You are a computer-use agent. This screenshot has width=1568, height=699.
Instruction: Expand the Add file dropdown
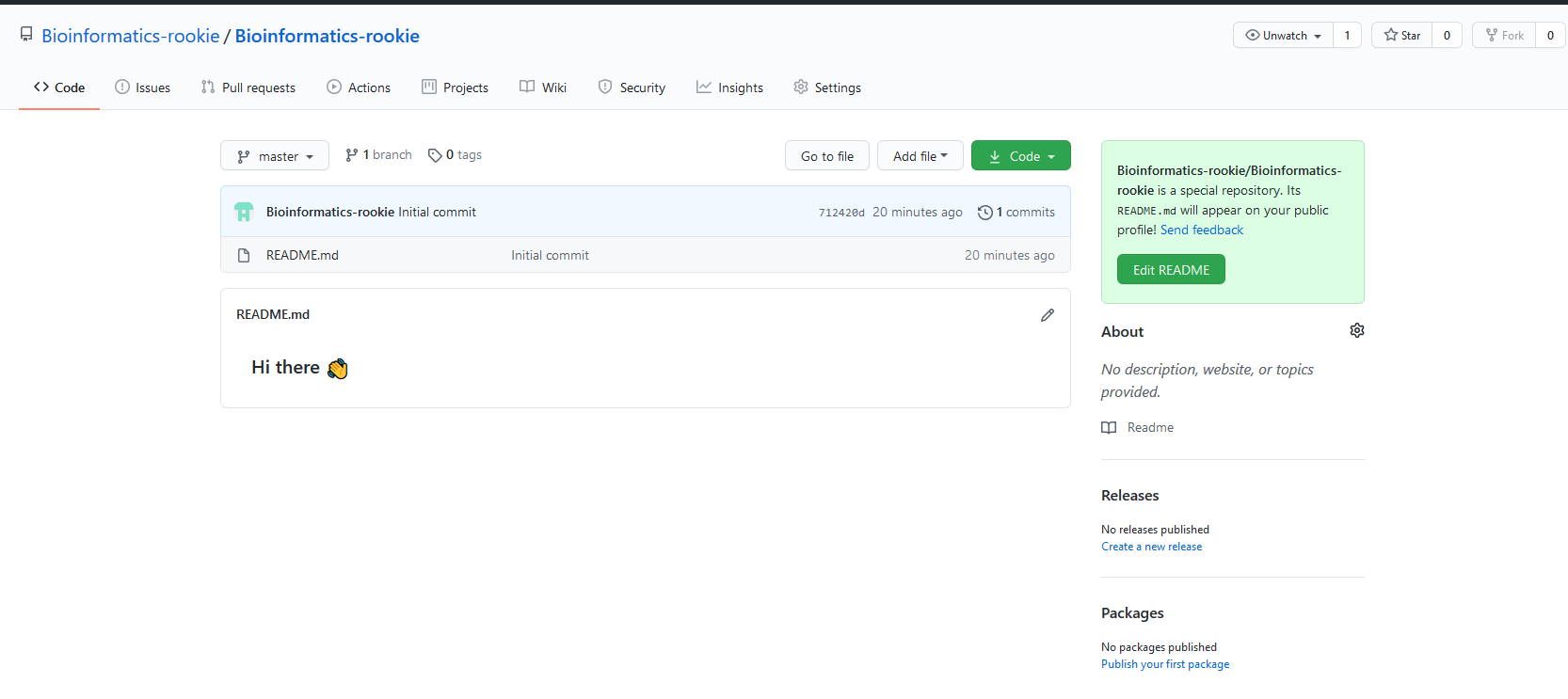(920, 156)
